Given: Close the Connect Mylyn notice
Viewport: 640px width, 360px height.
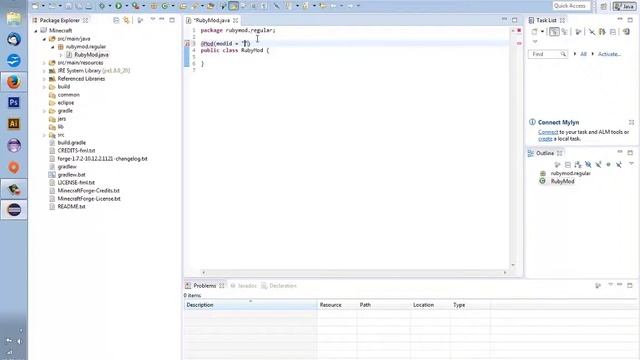Looking at the screenshot, I should click(x=631, y=122).
